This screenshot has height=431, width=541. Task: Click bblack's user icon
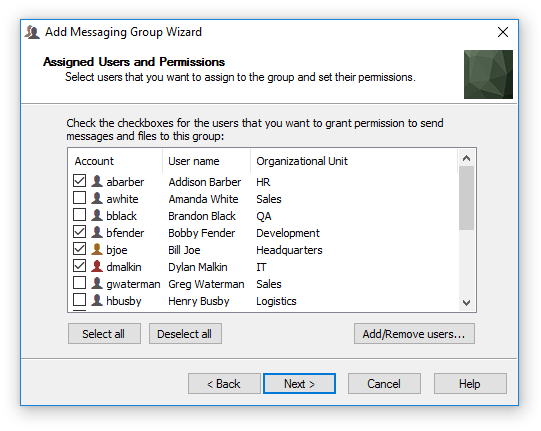click(x=97, y=215)
